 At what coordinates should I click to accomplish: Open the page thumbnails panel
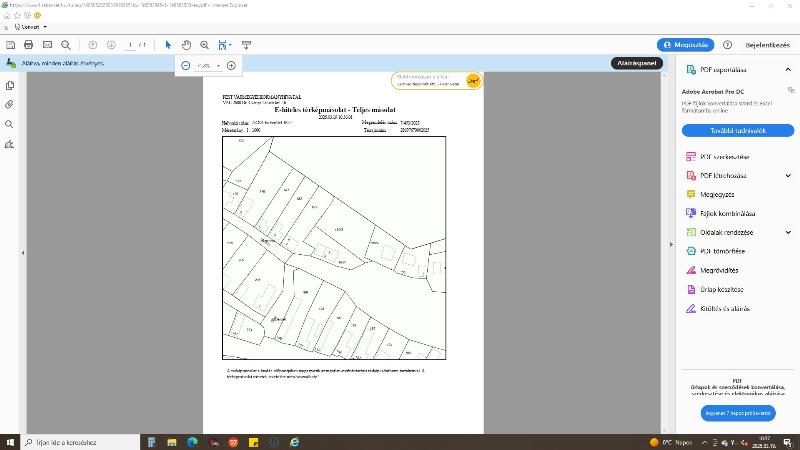click(10, 85)
